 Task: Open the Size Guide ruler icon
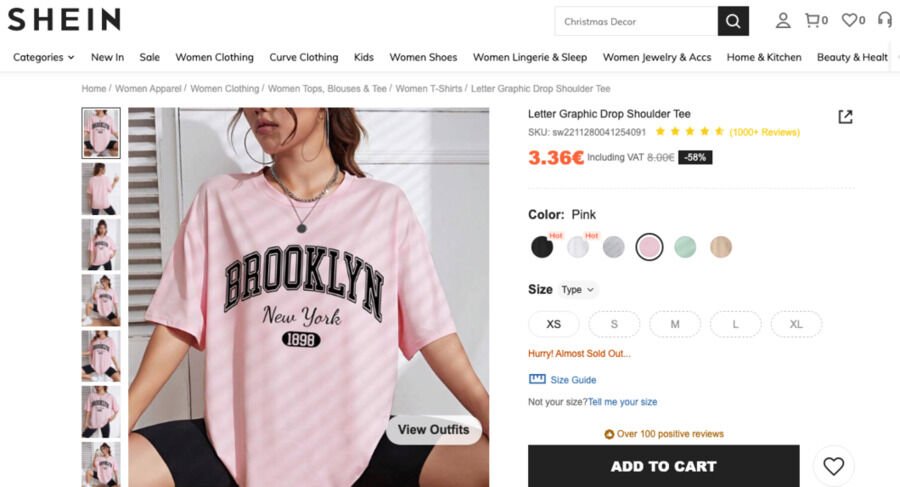pyautogui.click(x=537, y=379)
